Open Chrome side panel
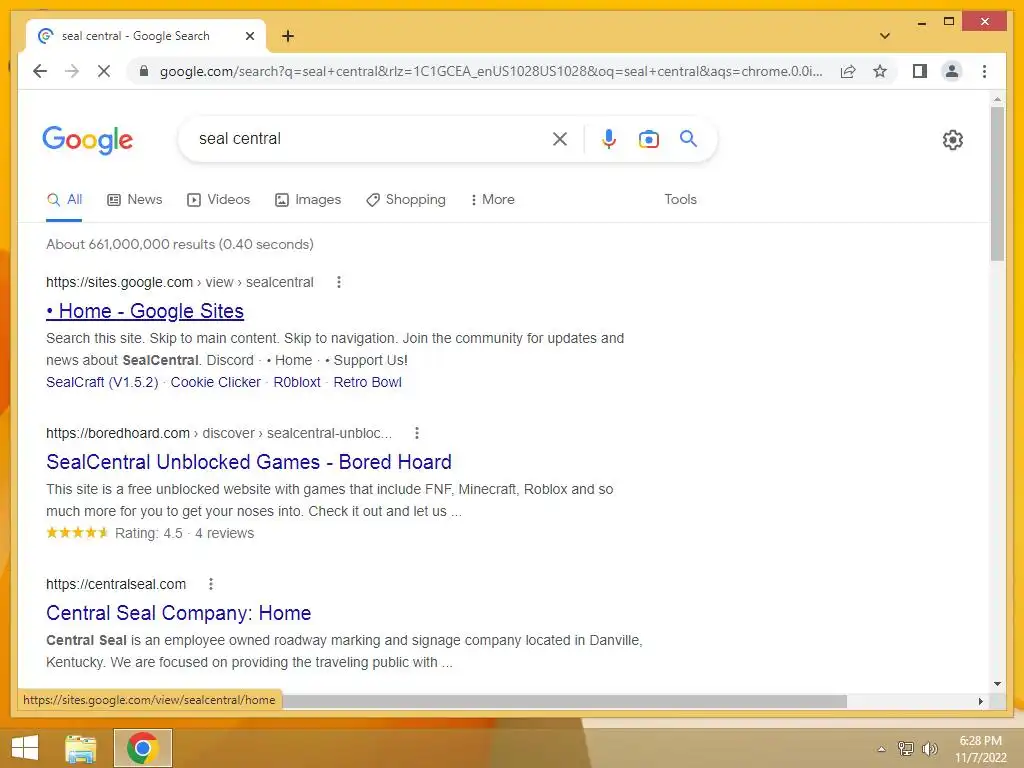 [x=920, y=71]
